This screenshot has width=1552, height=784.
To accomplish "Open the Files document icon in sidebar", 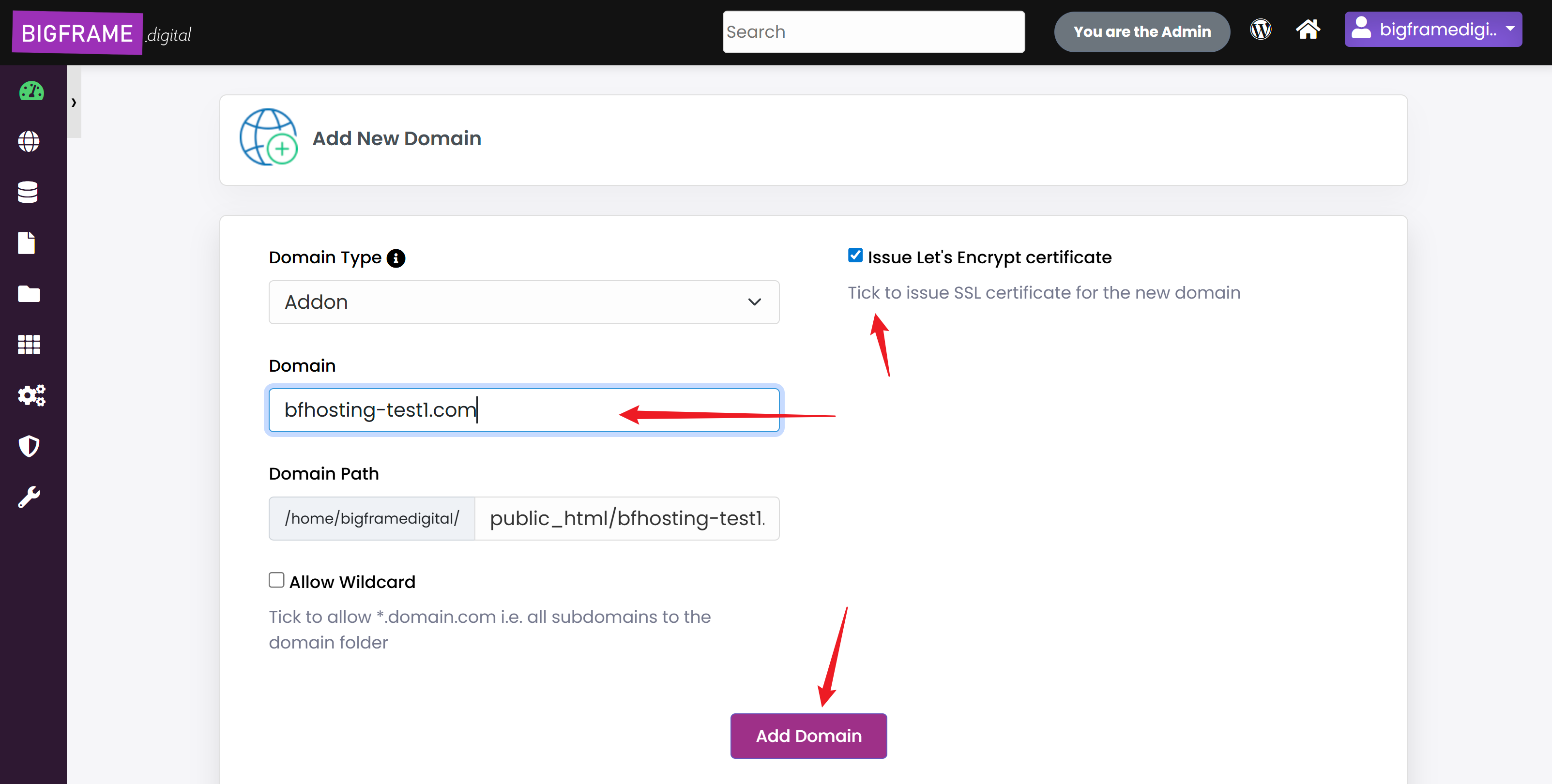I will [x=27, y=242].
